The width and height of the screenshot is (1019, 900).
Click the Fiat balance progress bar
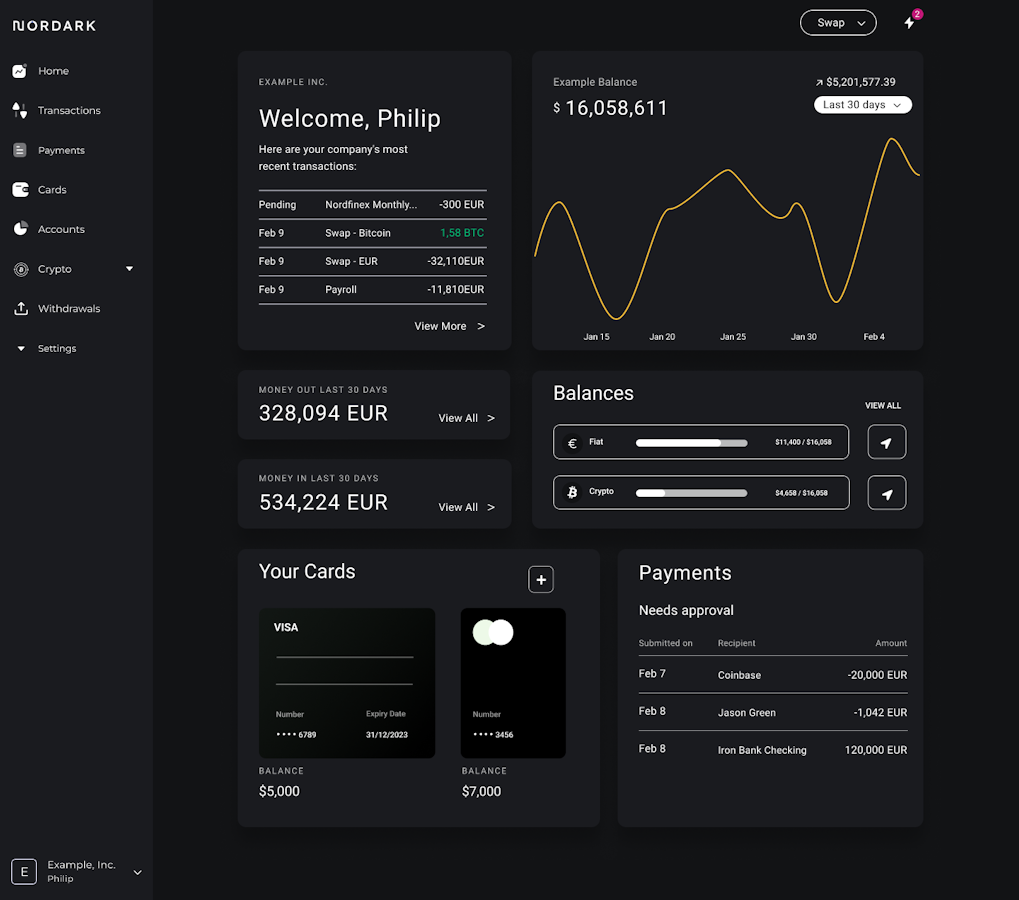tap(691, 442)
